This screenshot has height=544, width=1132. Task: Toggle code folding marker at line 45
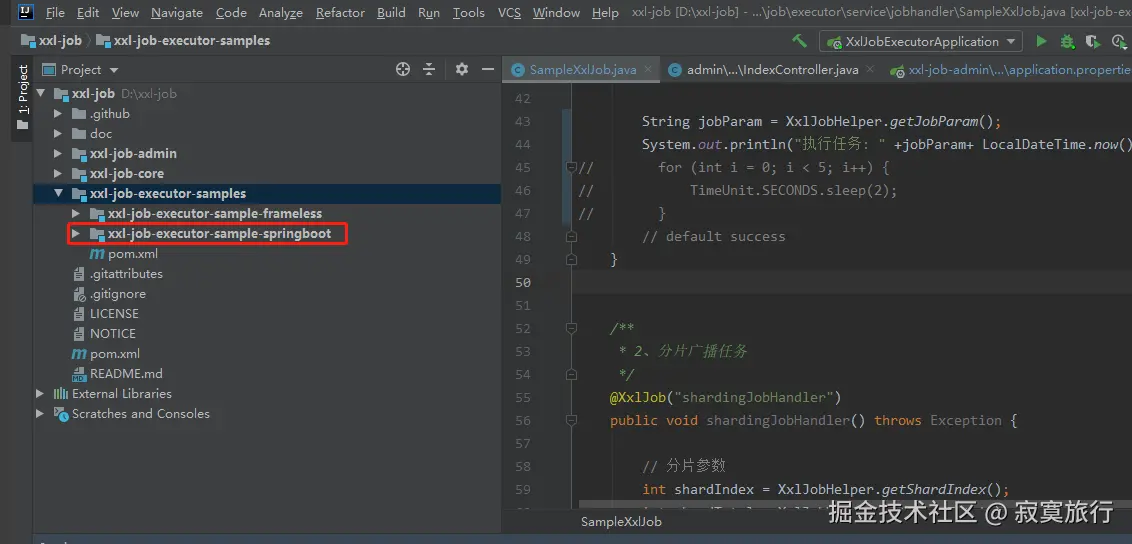click(x=572, y=167)
